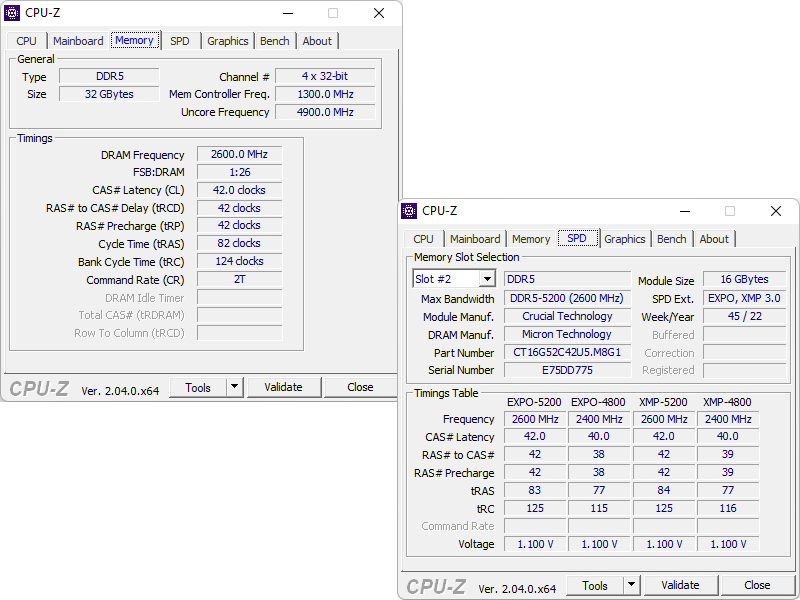Image resolution: width=800 pixels, height=600 pixels.
Task: Click the 45 / 22 Week/Year value
Action: click(x=744, y=316)
